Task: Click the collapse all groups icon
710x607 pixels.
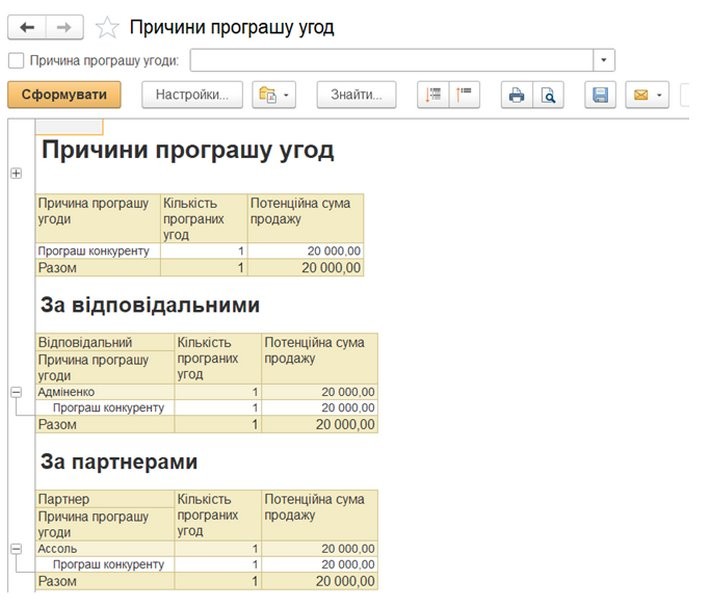Action: [465, 95]
